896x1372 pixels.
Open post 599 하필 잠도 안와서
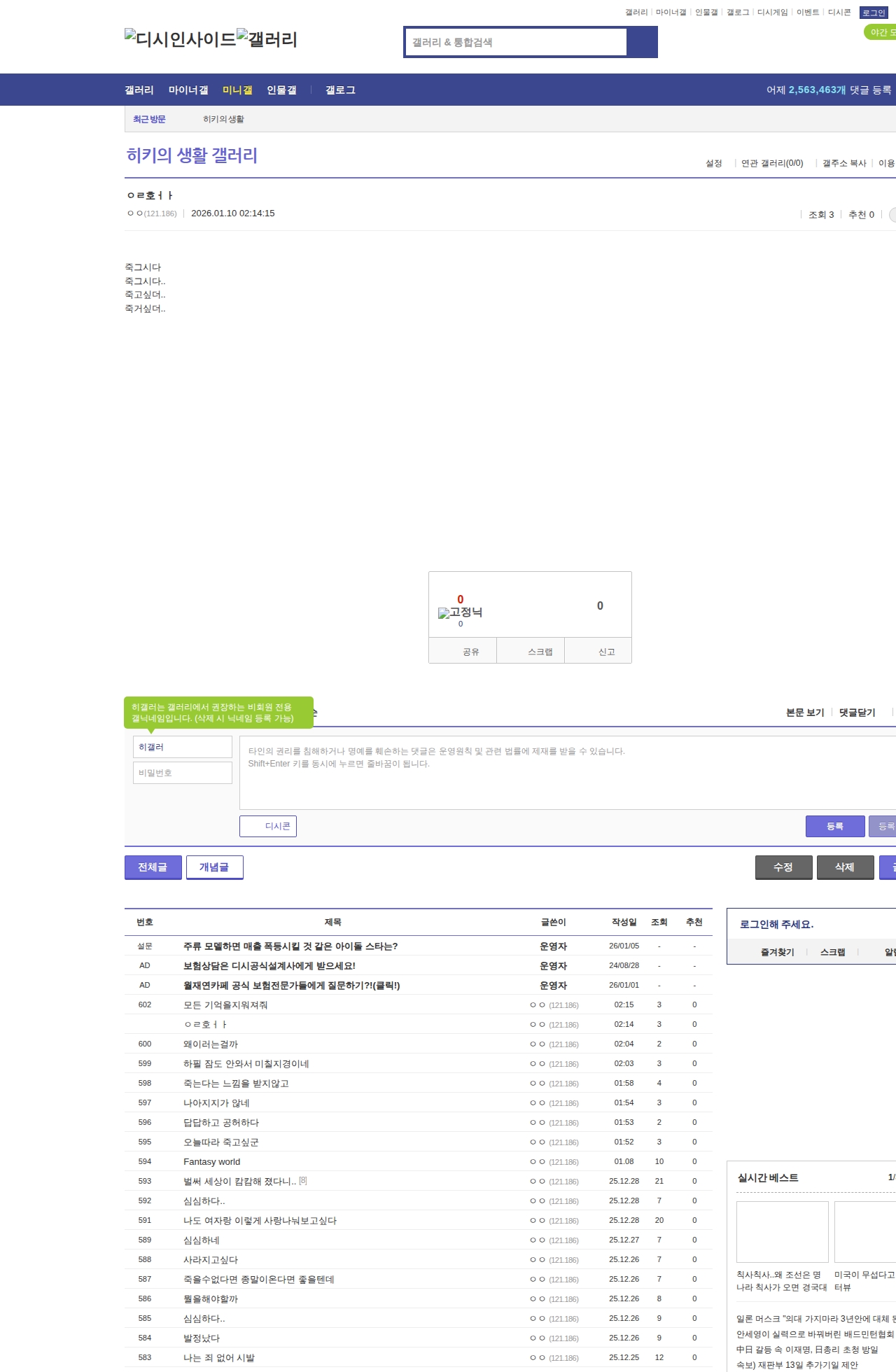click(246, 1063)
